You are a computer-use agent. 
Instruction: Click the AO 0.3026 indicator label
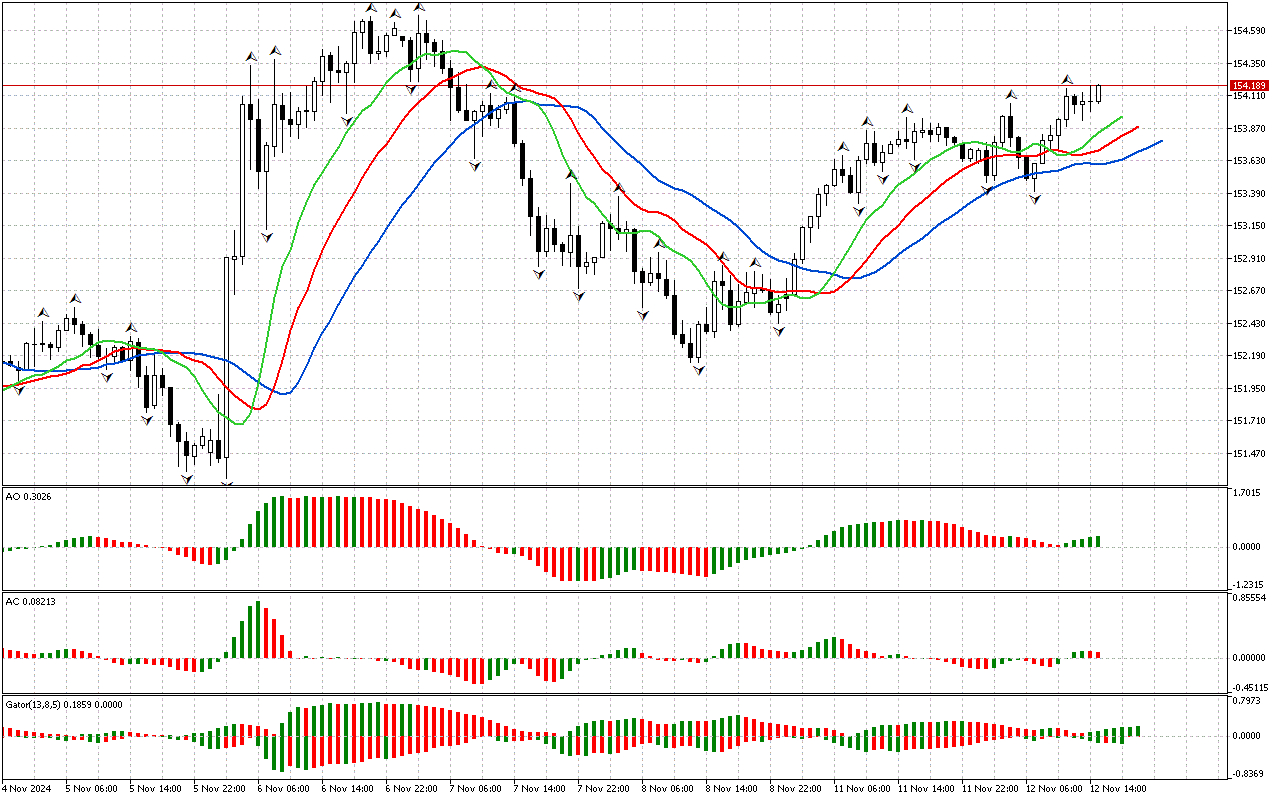click(x=28, y=496)
